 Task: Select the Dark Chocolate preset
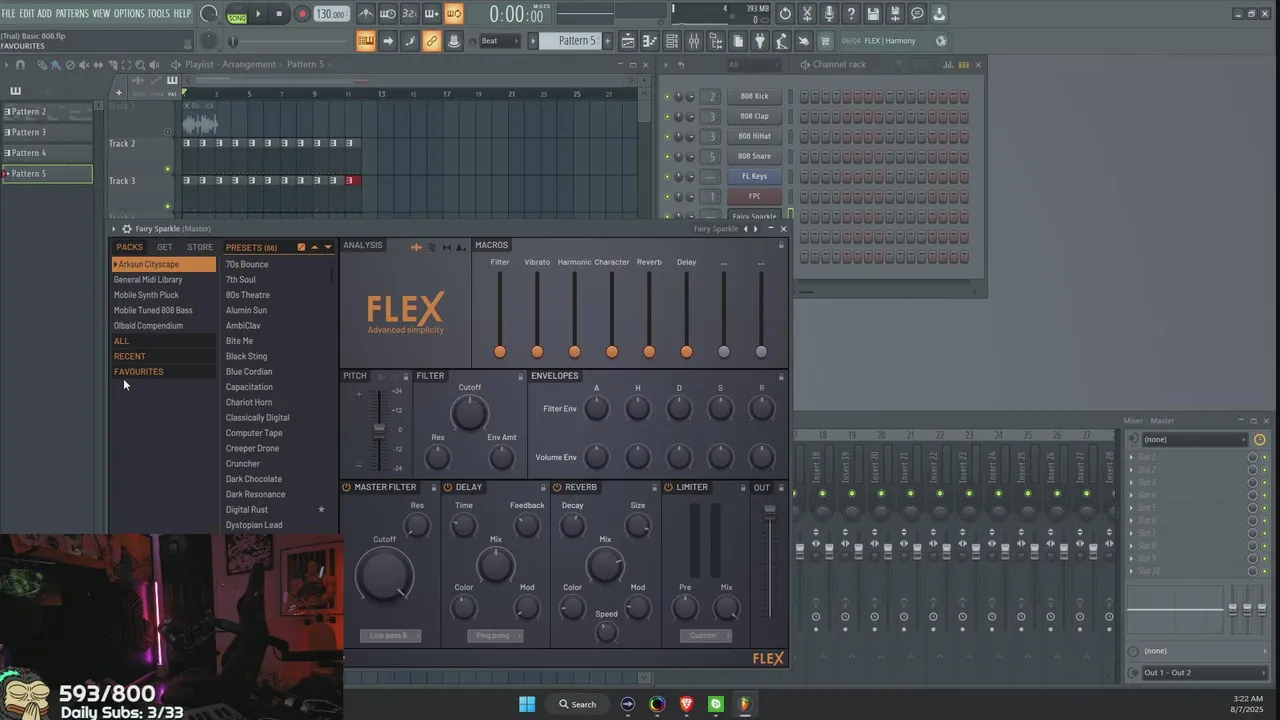coord(254,479)
